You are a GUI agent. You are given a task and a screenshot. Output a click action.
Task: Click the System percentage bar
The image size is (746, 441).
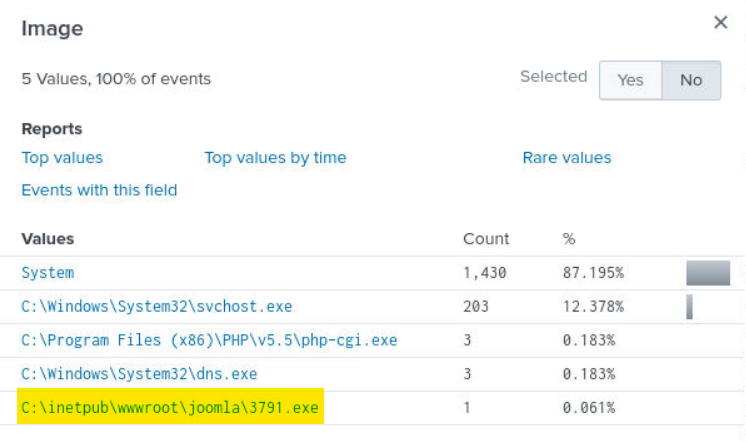tap(708, 273)
